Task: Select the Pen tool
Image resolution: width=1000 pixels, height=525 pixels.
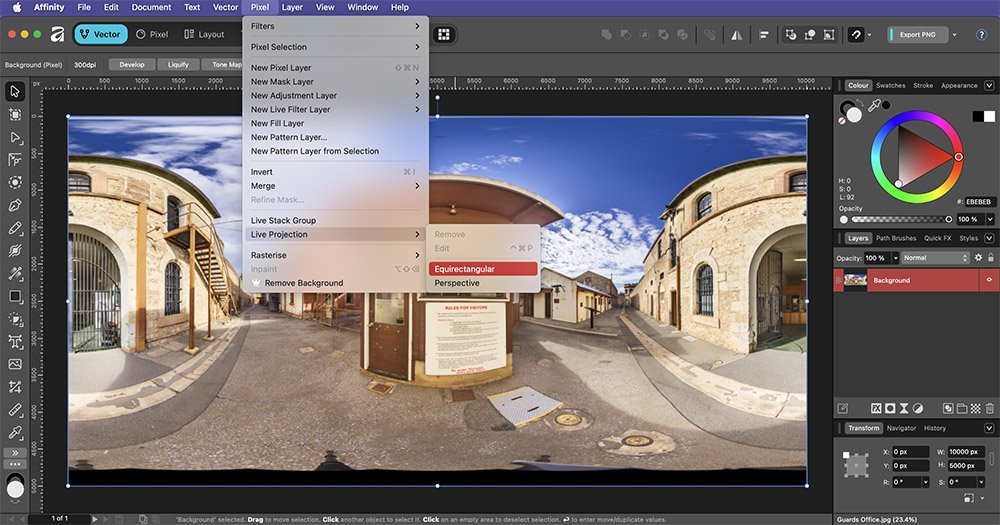Action: pyautogui.click(x=15, y=205)
